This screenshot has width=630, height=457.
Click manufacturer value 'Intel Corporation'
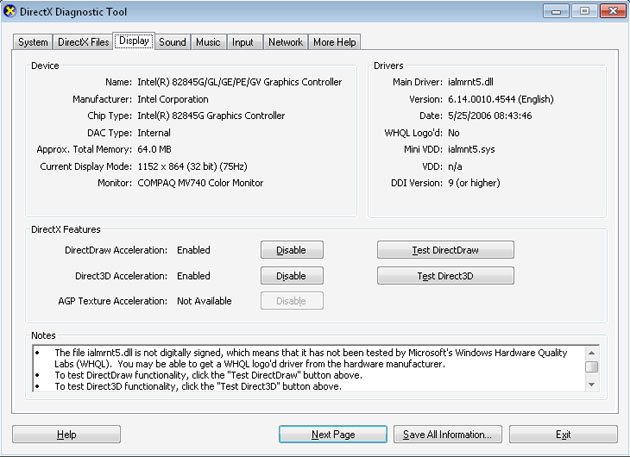tap(173, 99)
